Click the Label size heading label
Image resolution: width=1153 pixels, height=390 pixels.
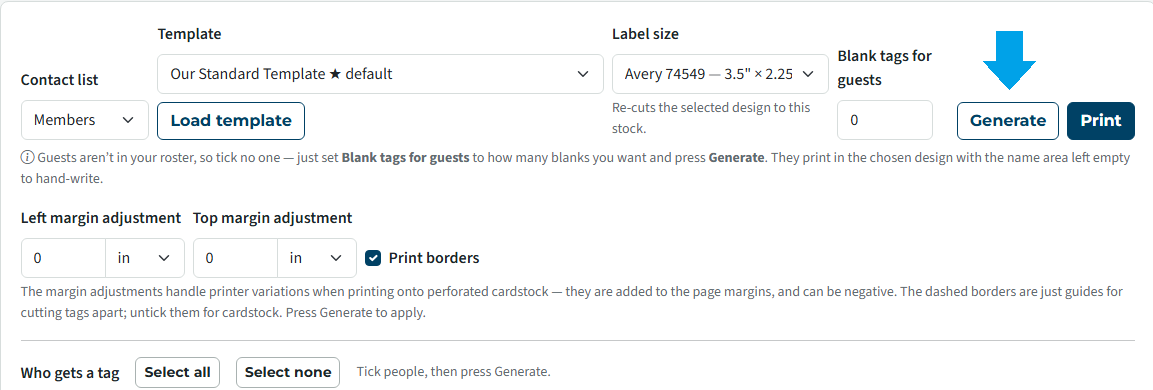[x=646, y=34]
